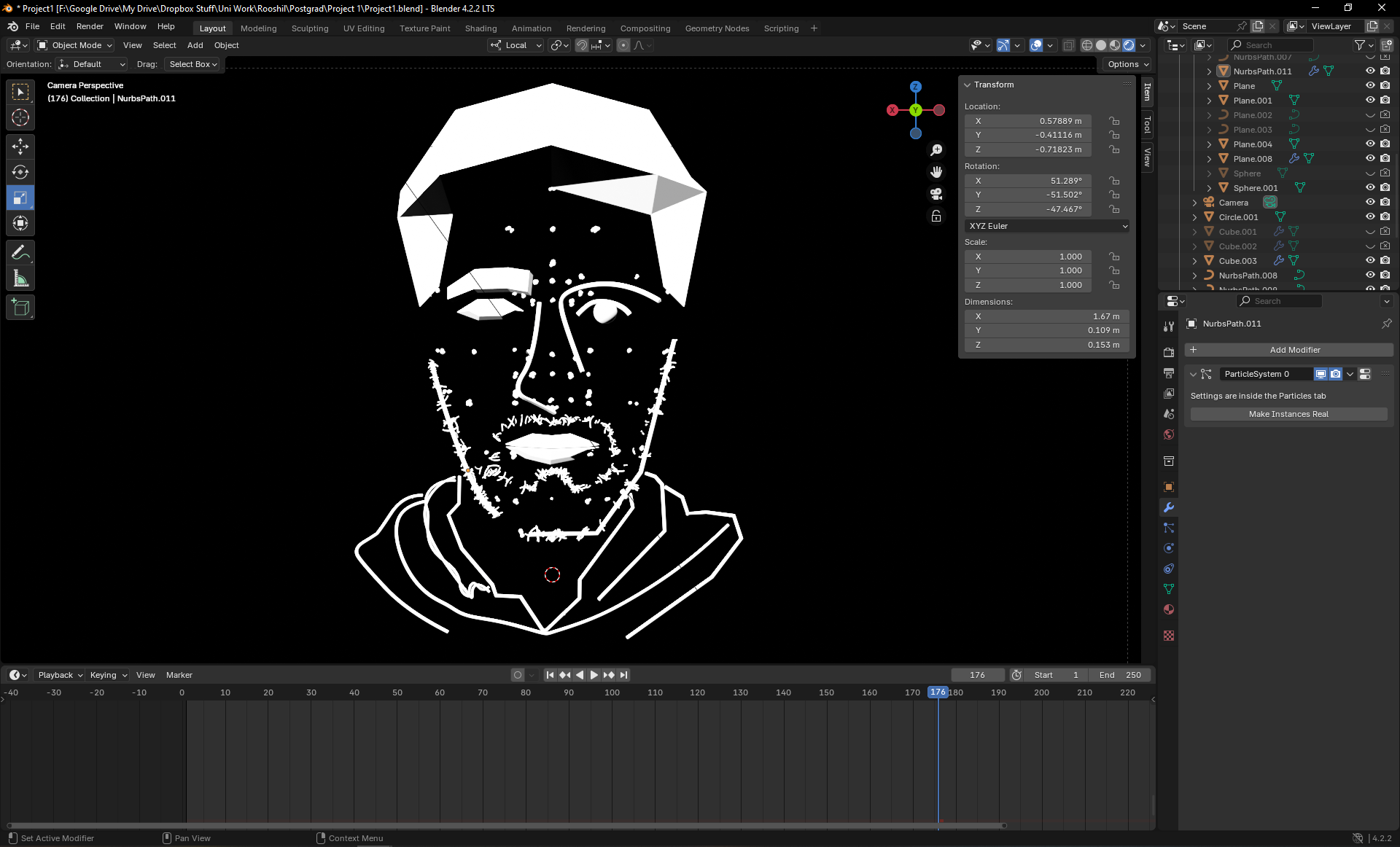Image resolution: width=1400 pixels, height=847 pixels.
Task: Open the Object Mode dropdown
Action: coord(76,45)
